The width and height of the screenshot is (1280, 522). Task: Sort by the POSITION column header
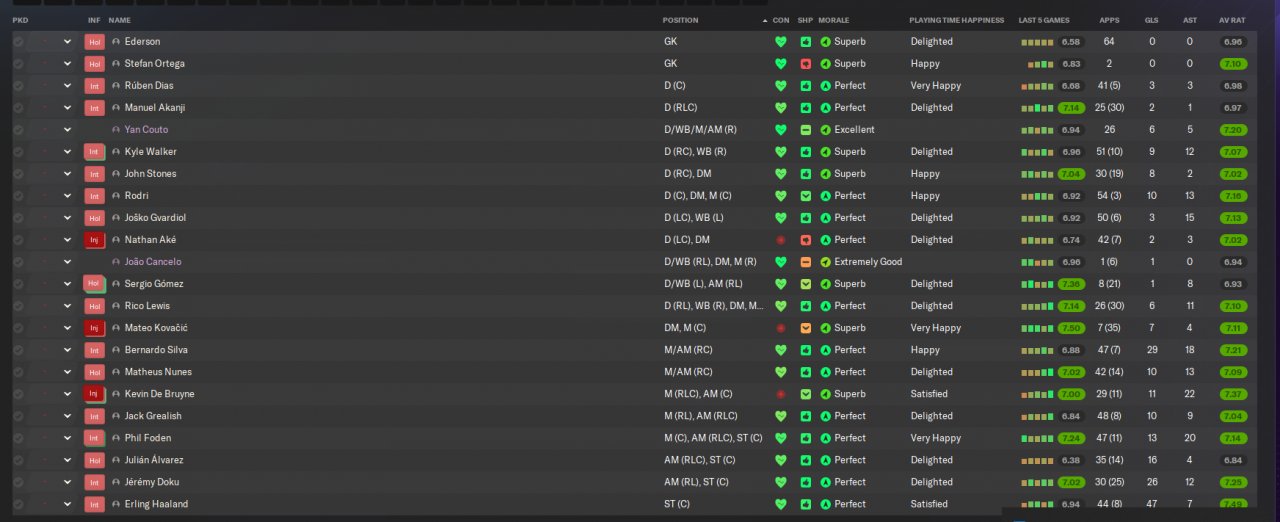(x=681, y=20)
